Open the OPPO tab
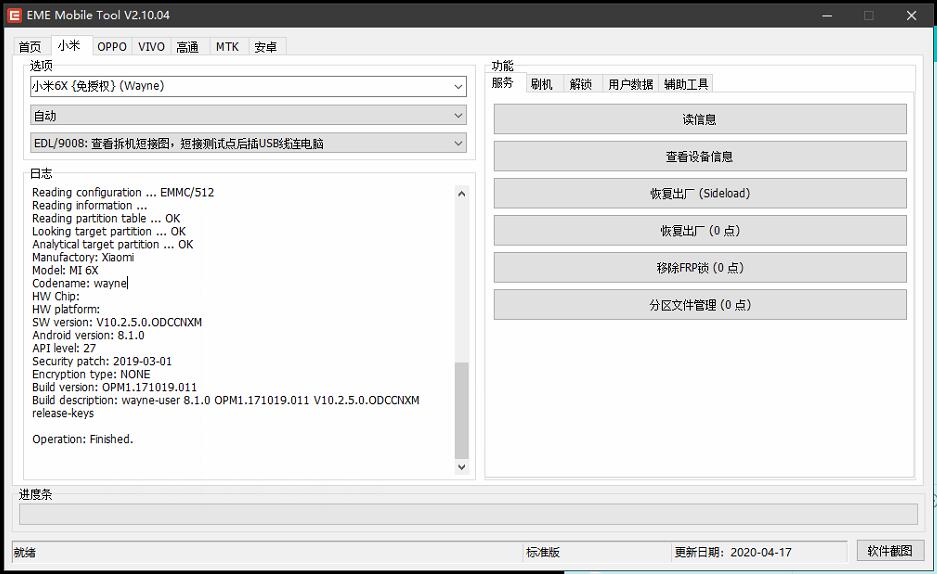This screenshot has width=937, height=574. [112, 47]
